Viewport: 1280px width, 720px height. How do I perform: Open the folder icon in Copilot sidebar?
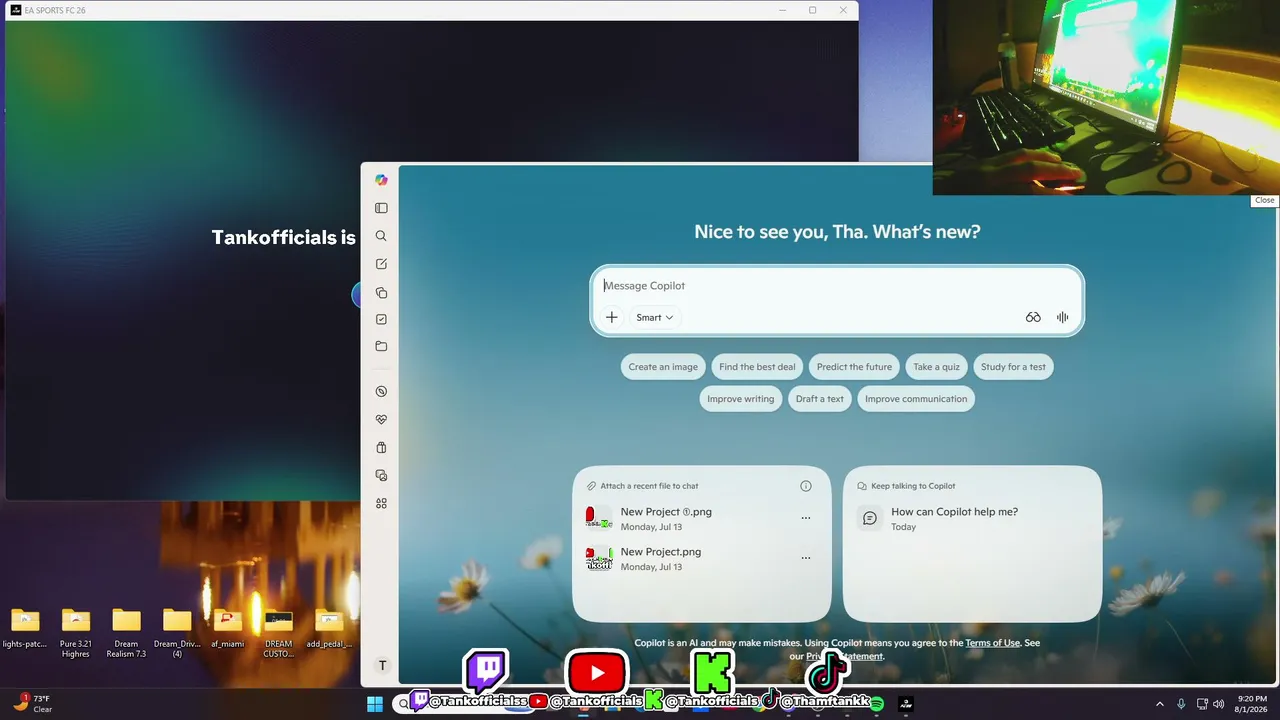coord(381,346)
